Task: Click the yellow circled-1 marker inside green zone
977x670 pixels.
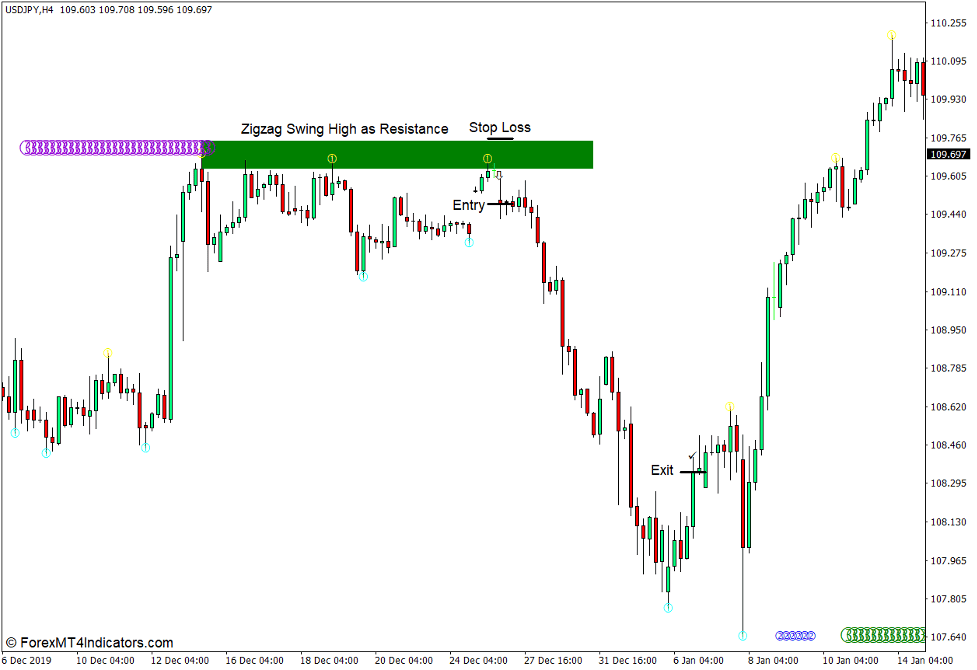Action: point(330,157)
